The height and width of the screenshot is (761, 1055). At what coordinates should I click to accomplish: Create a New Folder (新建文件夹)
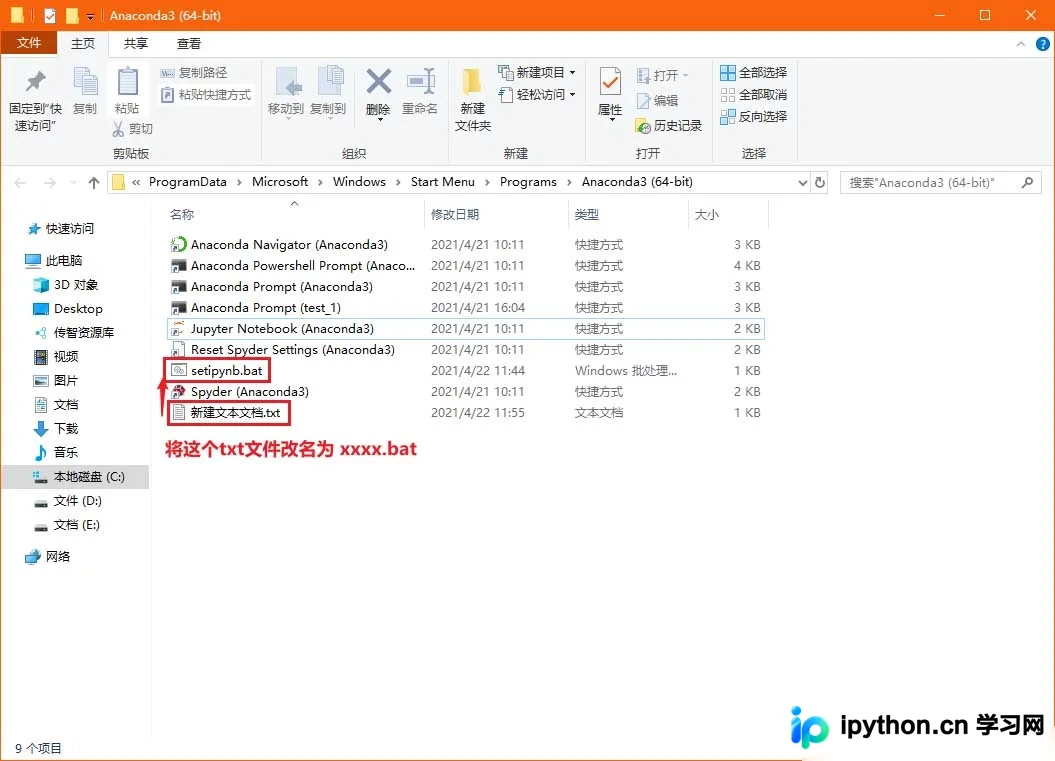point(472,99)
